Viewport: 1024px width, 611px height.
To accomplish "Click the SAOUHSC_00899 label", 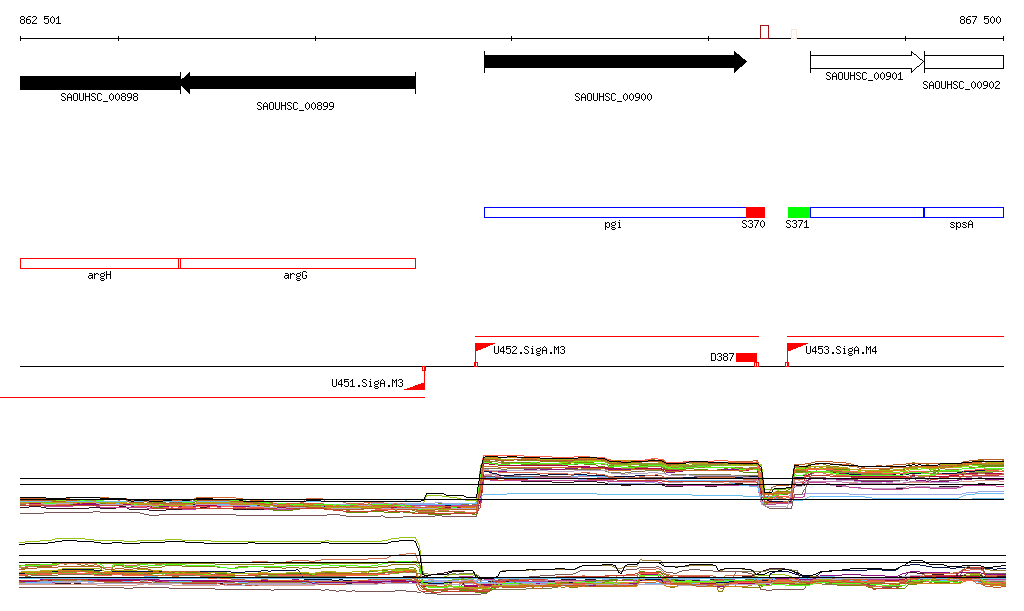I will pyautogui.click(x=295, y=106).
